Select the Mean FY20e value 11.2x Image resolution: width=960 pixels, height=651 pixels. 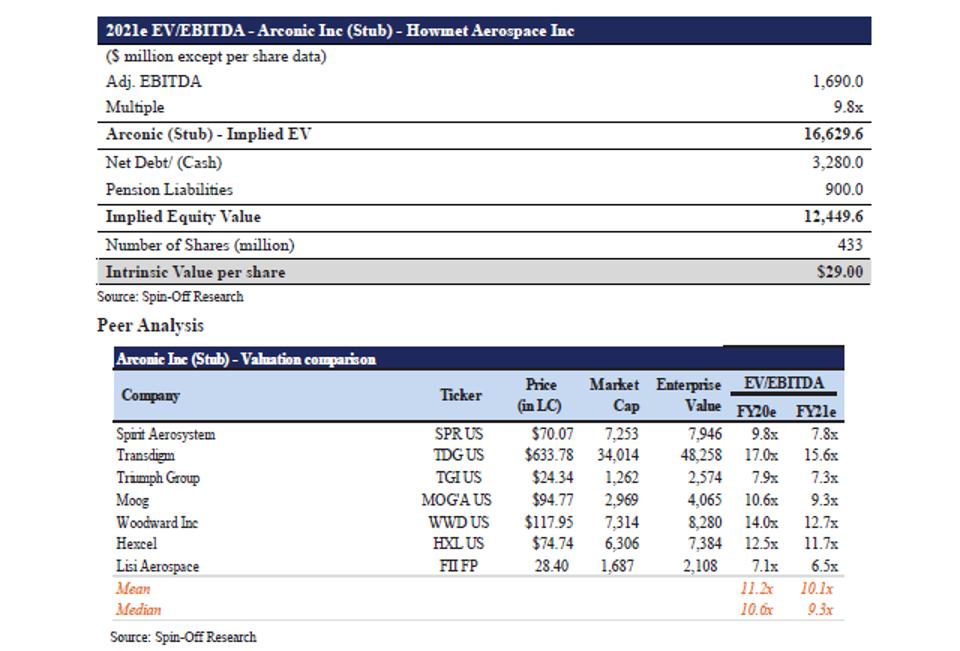click(758, 588)
